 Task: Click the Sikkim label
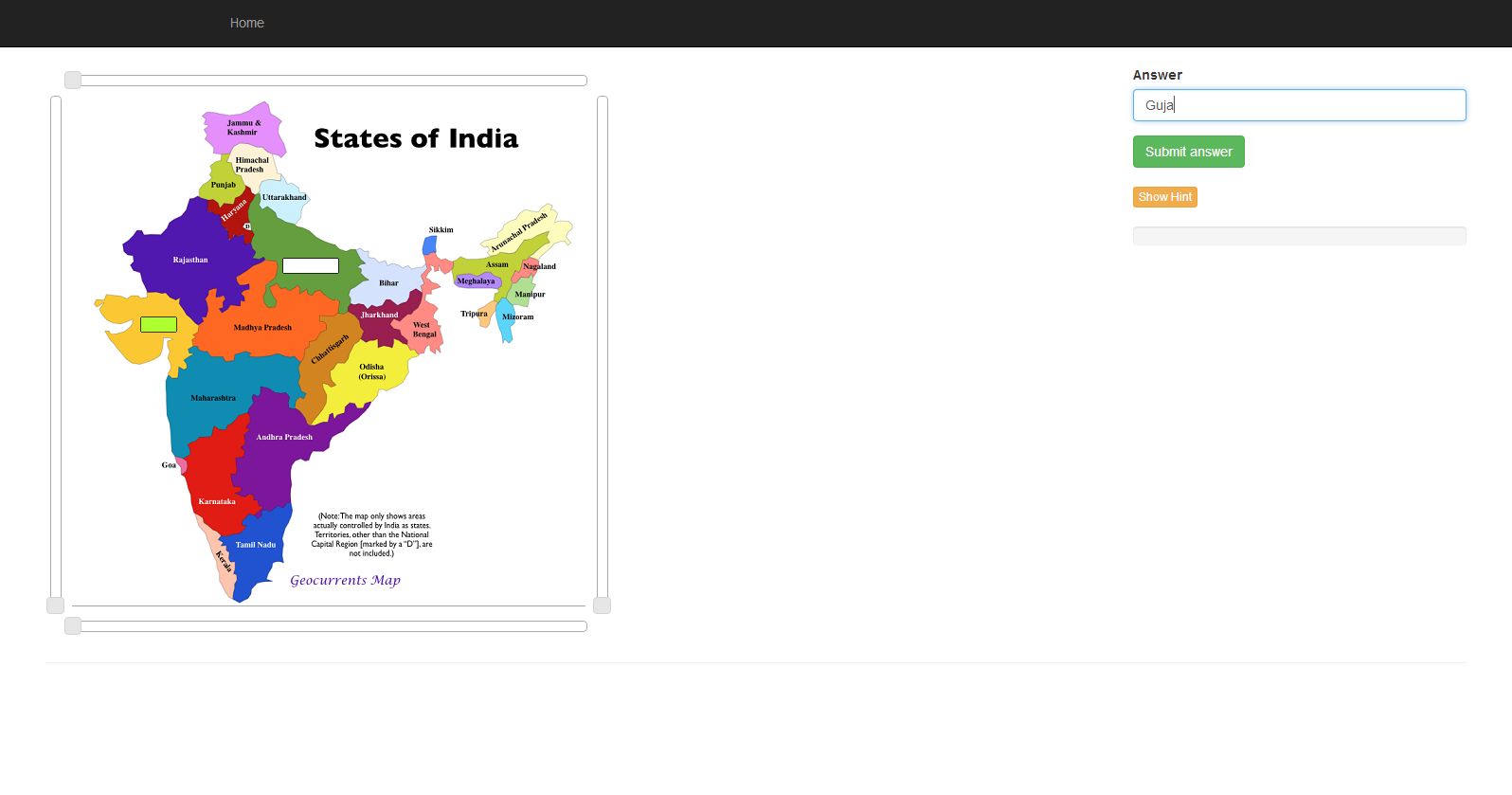(x=441, y=230)
